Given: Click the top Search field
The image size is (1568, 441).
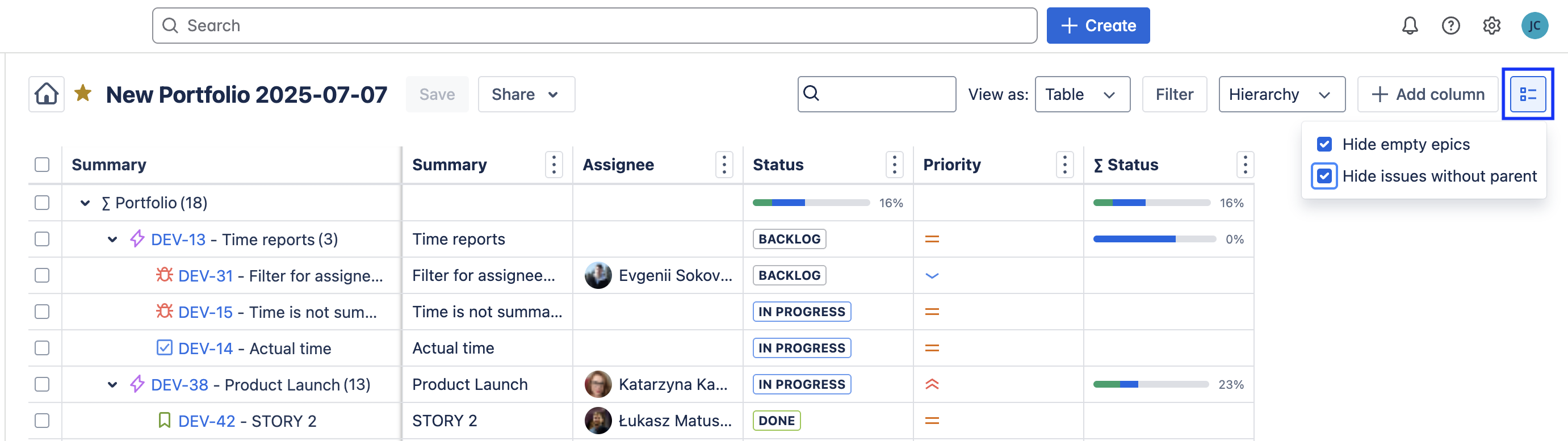Looking at the screenshot, I should 593,26.
